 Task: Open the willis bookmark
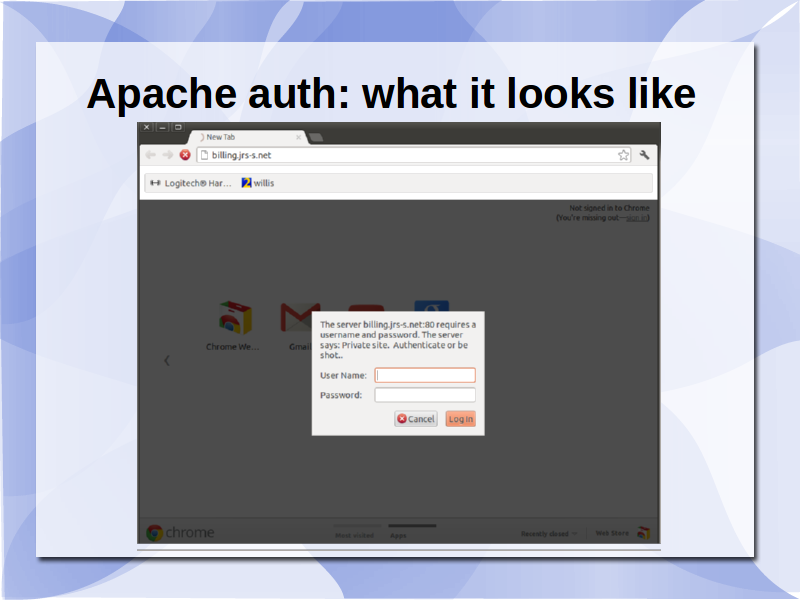[258, 183]
